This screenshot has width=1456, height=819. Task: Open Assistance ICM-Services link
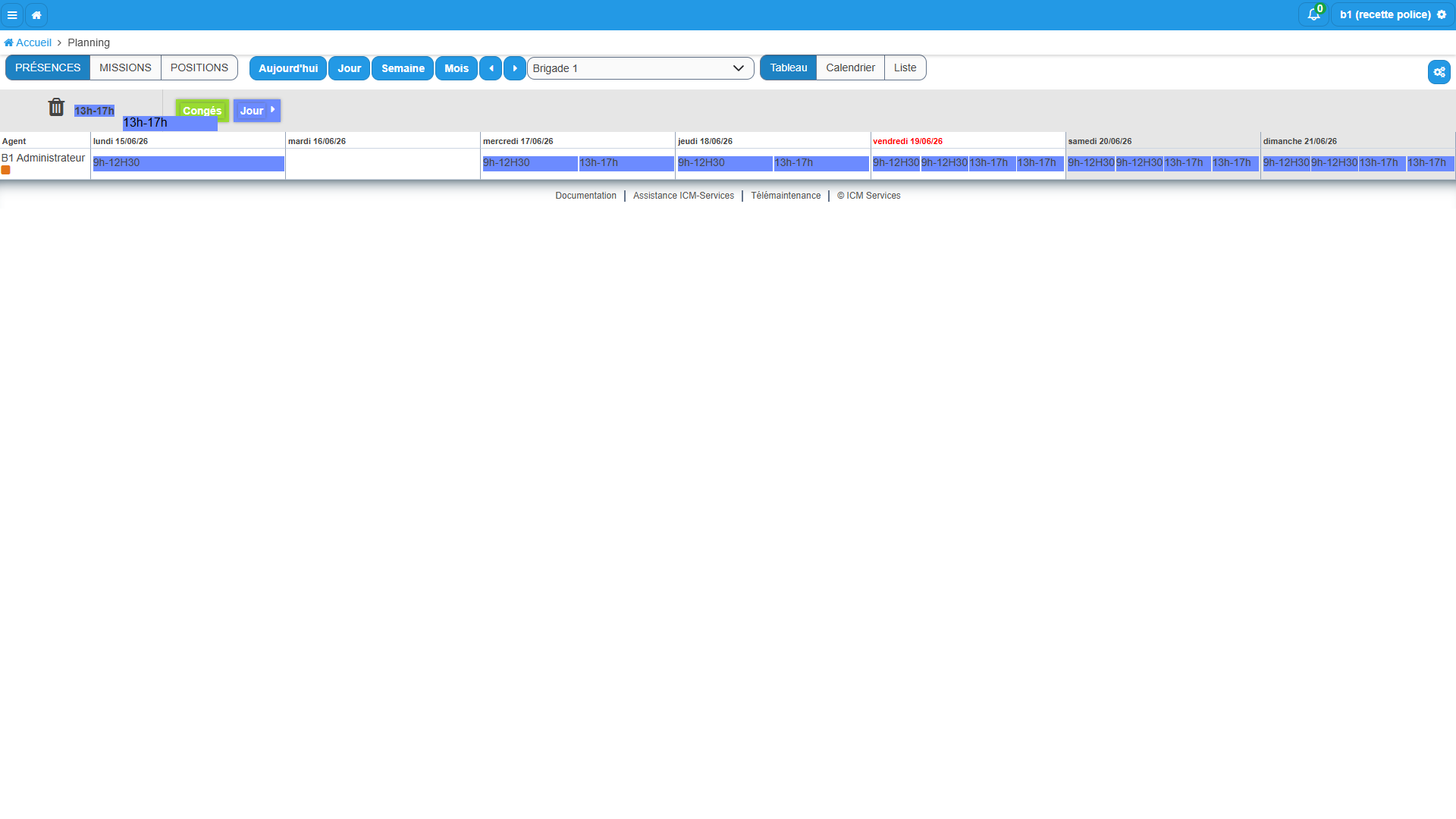tap(683, 196)
